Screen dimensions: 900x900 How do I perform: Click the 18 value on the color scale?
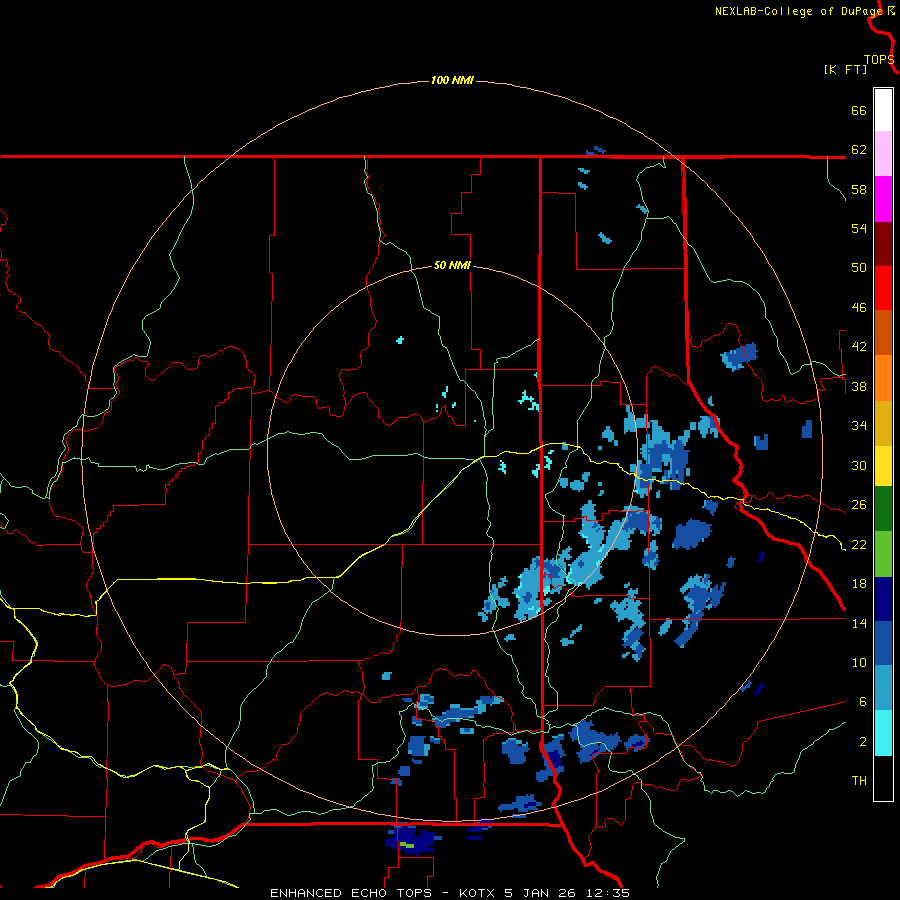859,584
